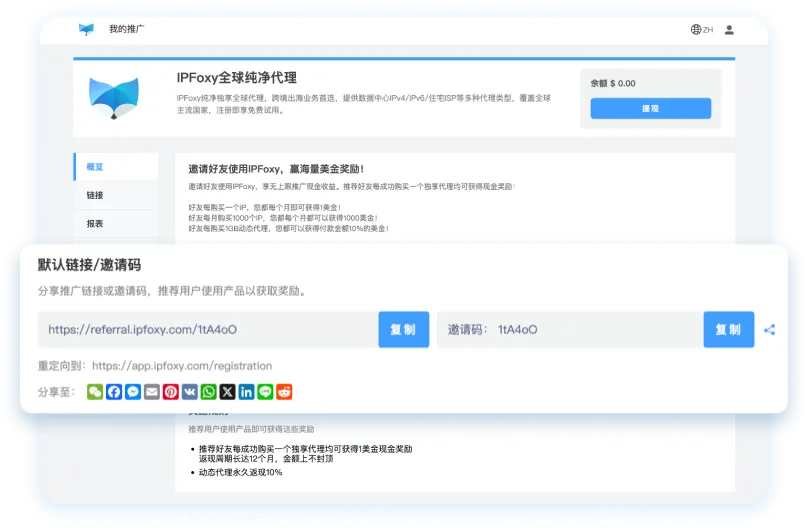Click the 余额 $ 0.00 balance text
This screenshot has width=808, height=528.
point(613,83)
